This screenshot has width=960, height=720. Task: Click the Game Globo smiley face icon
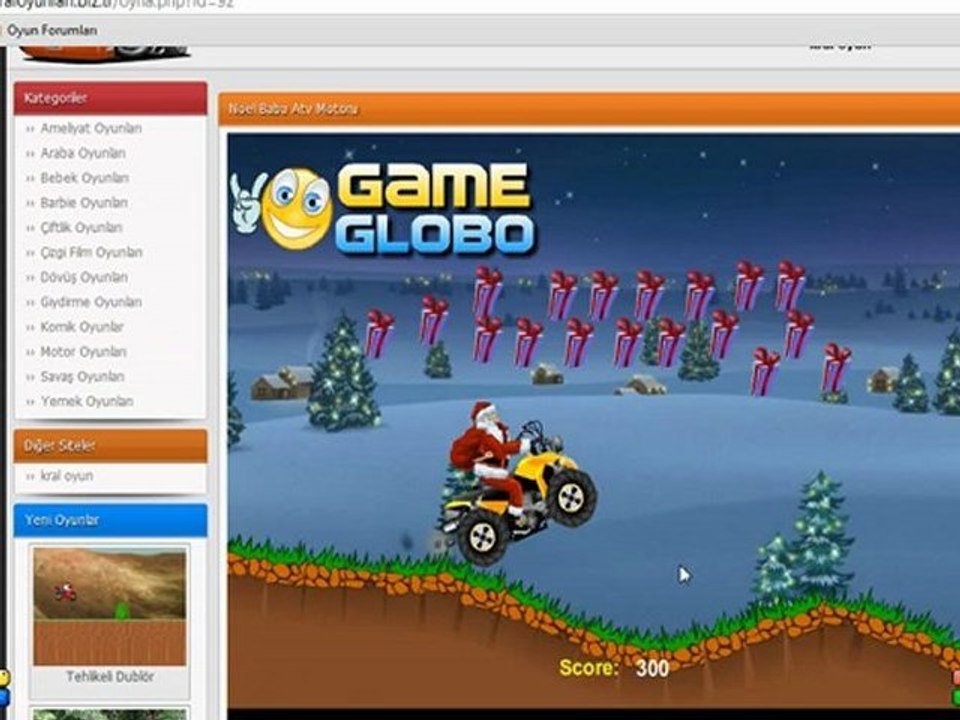tap(297, 208)
